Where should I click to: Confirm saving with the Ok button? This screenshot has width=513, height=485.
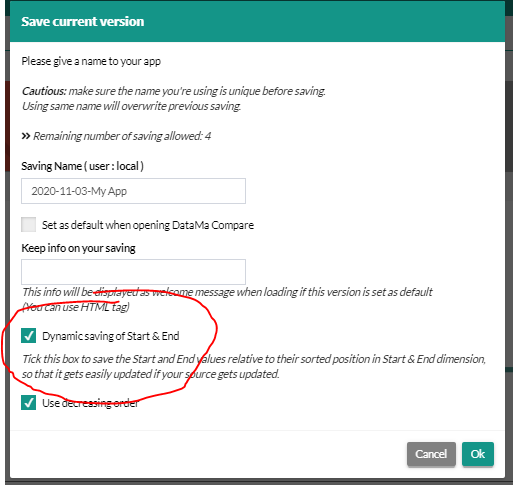point(478,454)
